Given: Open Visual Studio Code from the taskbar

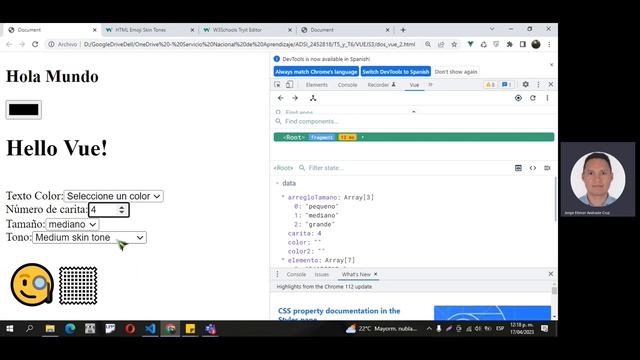Looking at the screenshot, I should (x=150, y=329).
